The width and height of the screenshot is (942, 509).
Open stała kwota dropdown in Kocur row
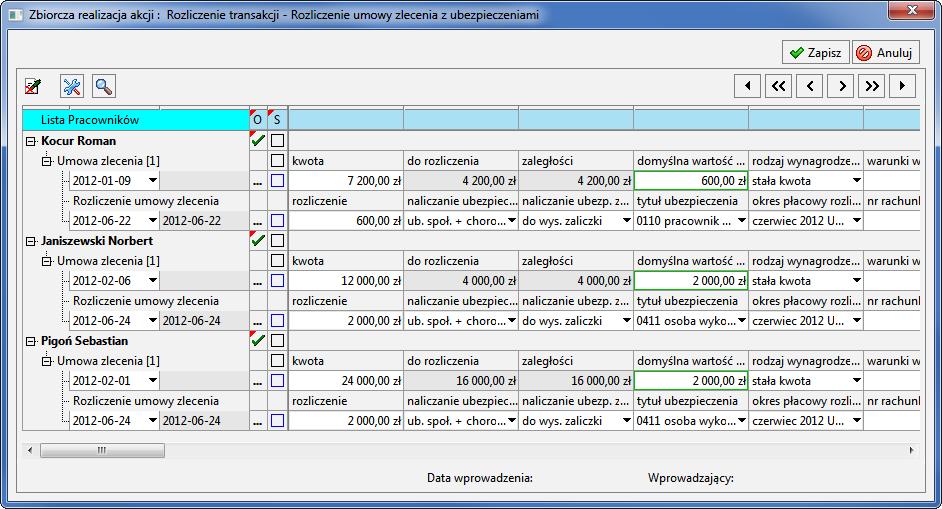[x=857, y=180]
